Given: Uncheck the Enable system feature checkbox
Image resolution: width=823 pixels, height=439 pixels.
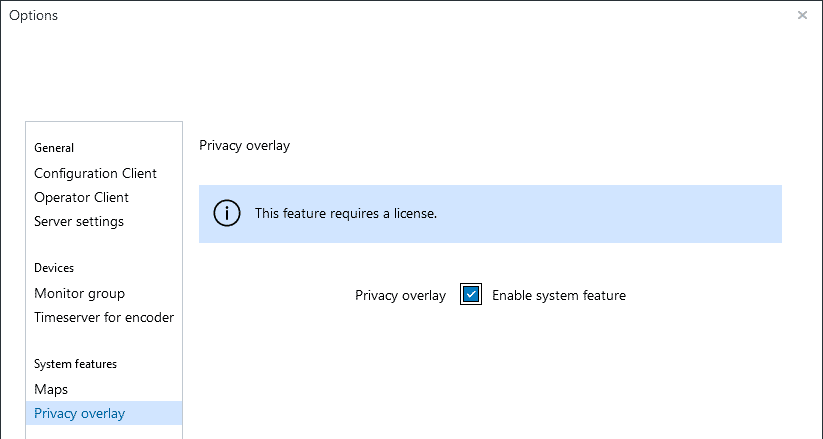Looking at the screenshot, I should tap(471, 295).
